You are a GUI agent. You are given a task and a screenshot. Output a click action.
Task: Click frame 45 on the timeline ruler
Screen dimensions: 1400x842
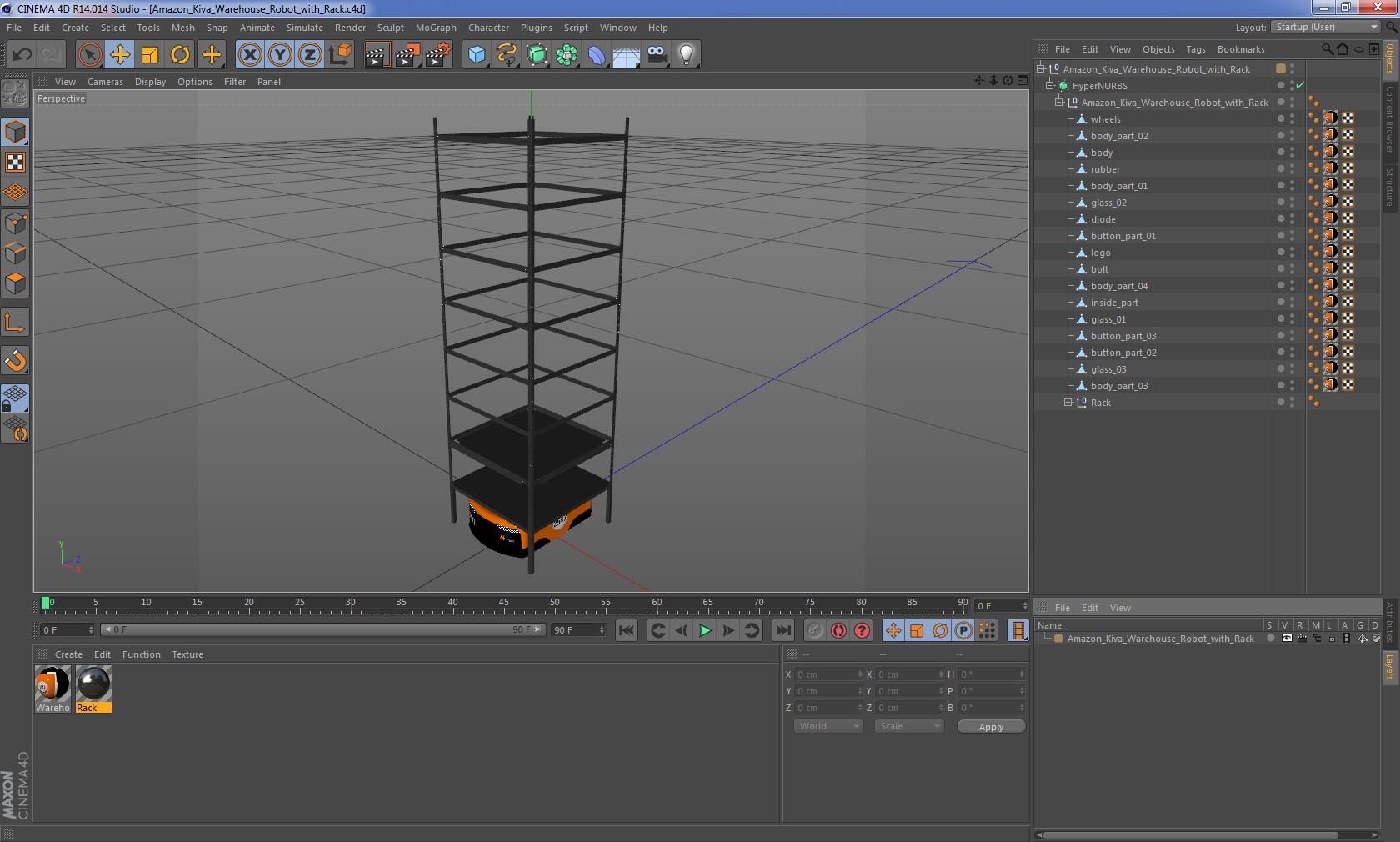click(503, 604)
